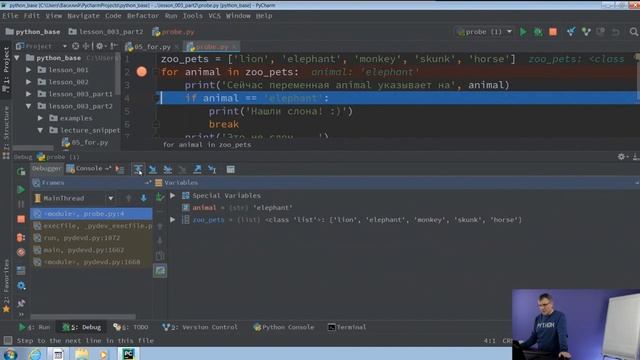Open Evaluate Expression calculator icon

pos(231,169)
